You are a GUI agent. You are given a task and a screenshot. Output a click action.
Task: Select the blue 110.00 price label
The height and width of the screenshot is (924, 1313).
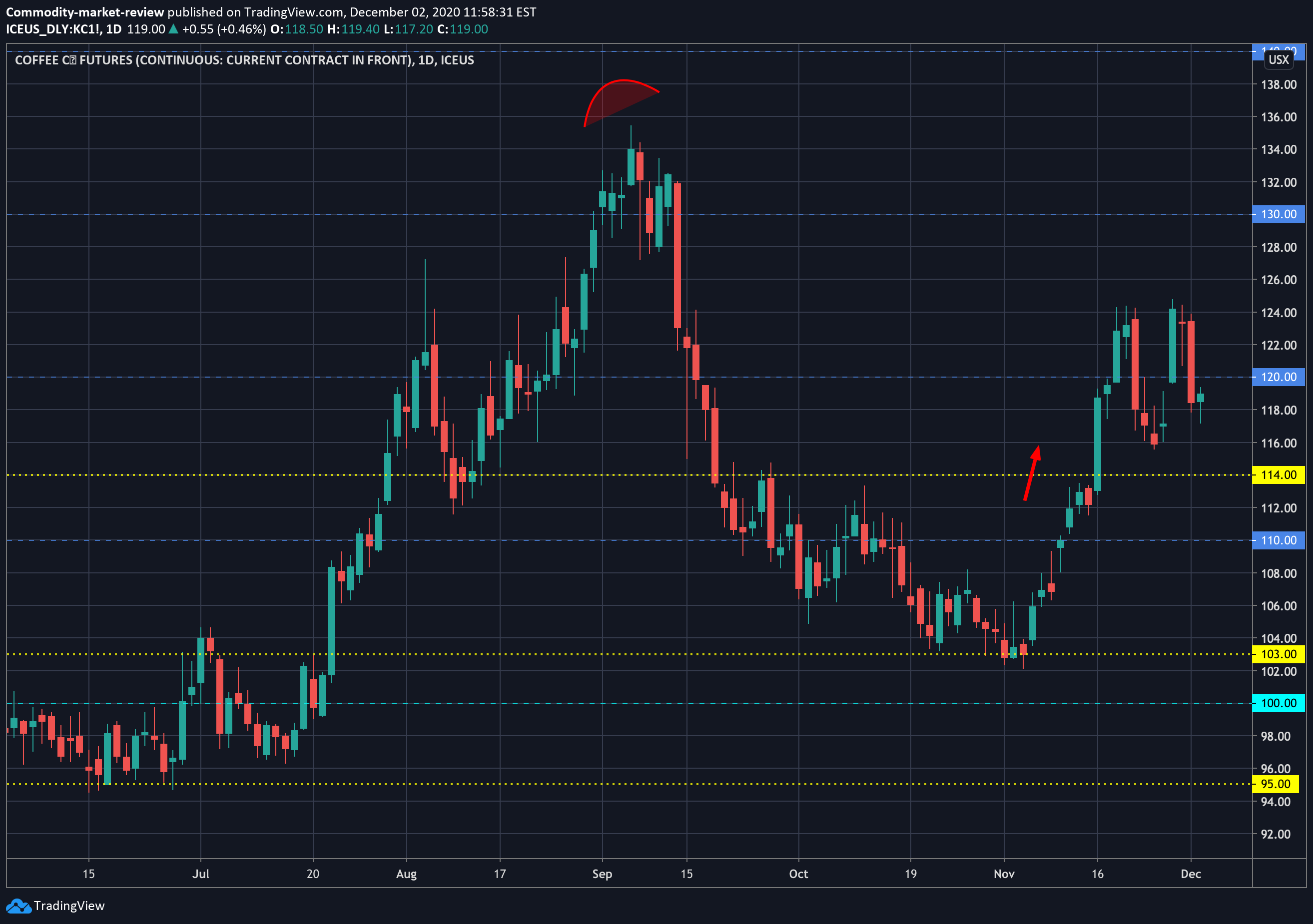1278,540
